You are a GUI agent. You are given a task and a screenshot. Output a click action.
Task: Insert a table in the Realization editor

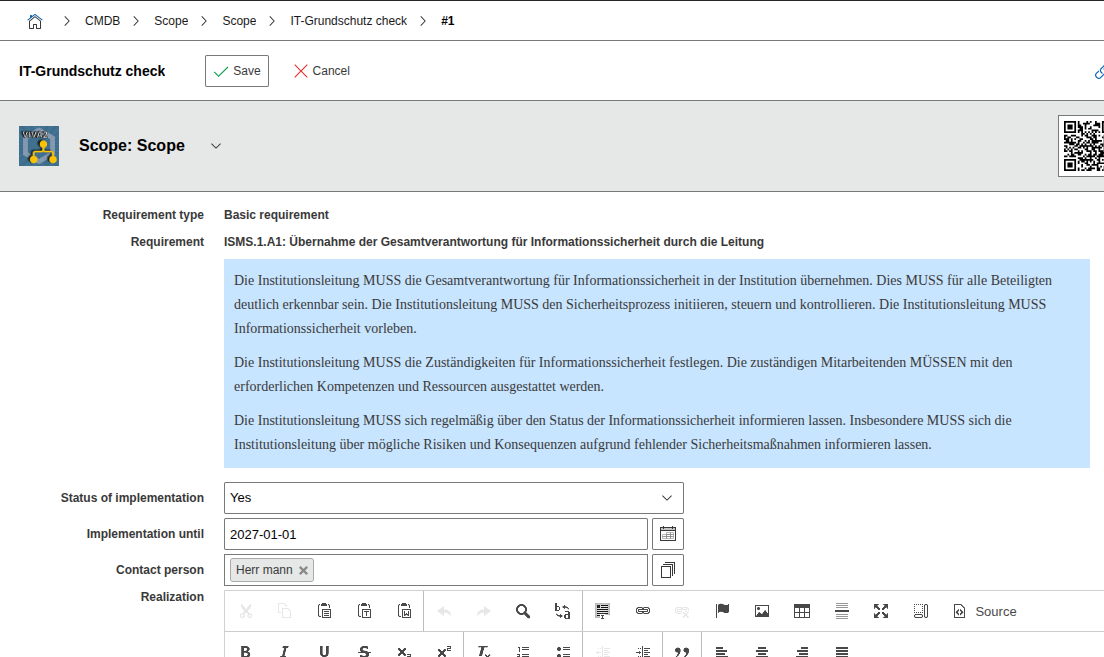(802, 611)
